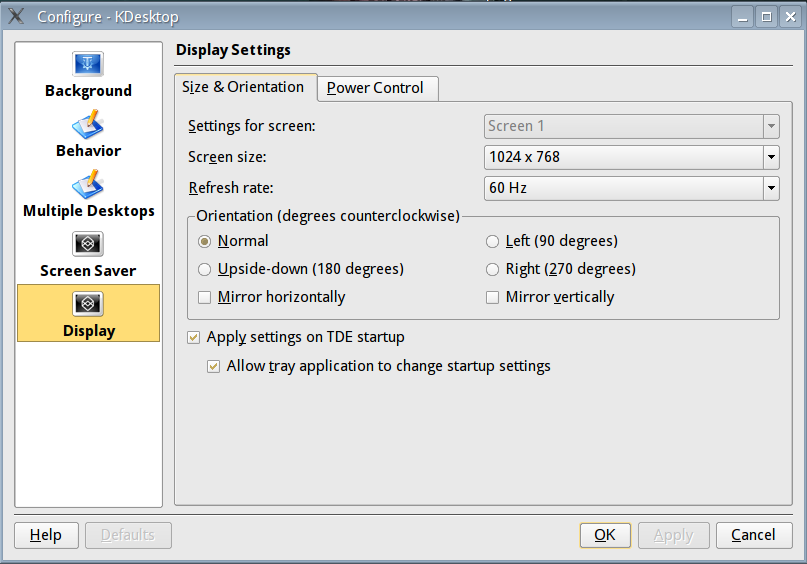
Task: Click the 'Settings for screen:' label
Action: pos(252,126)
